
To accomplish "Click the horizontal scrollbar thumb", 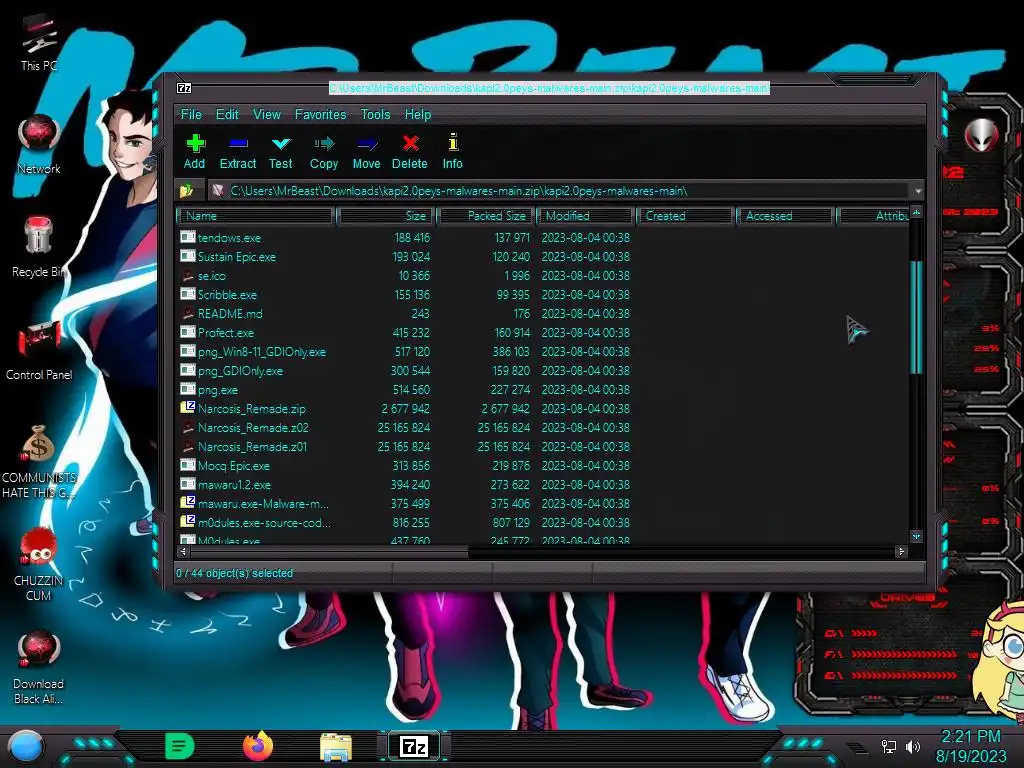I will (x=330, y=552).
